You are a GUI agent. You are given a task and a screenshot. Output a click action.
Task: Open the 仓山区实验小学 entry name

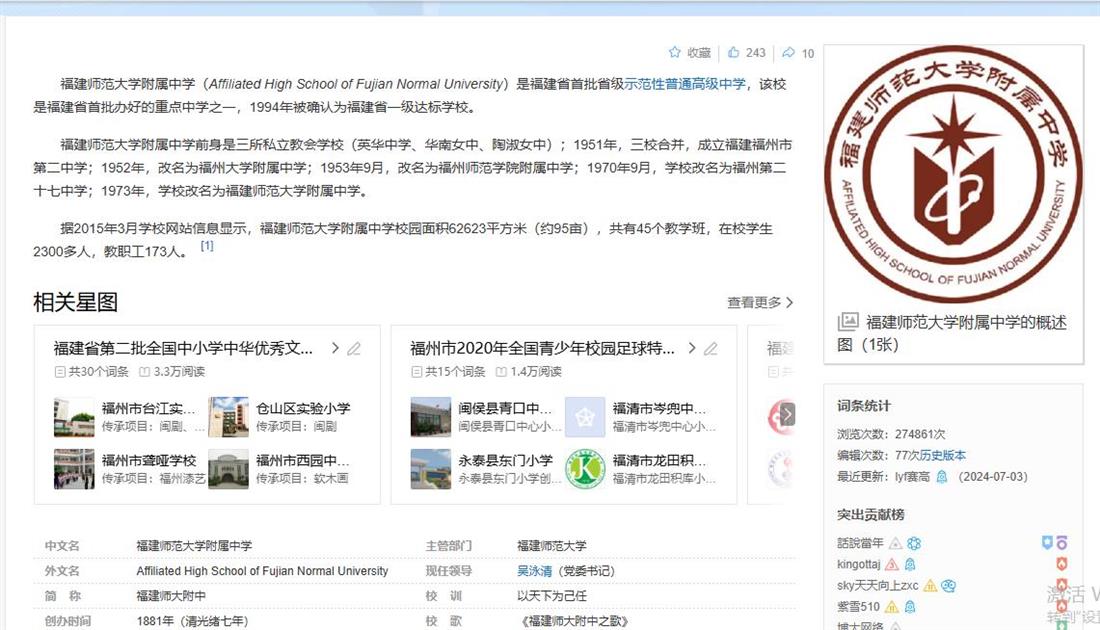pos(303,408)
